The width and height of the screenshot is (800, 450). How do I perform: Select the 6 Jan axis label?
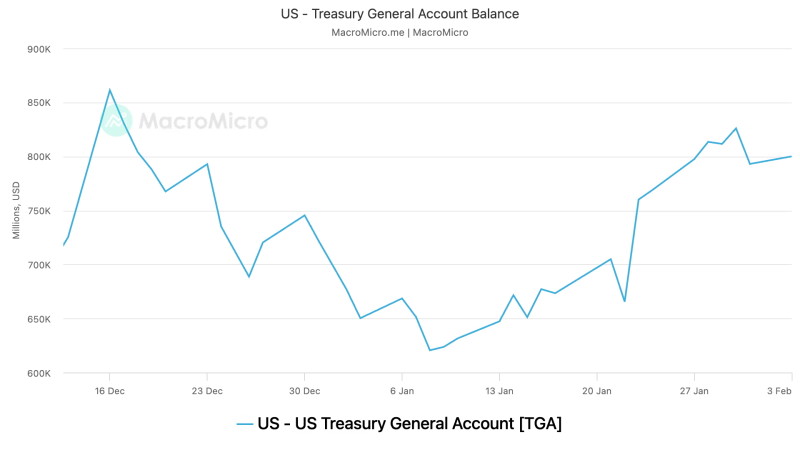coord(402,391)
